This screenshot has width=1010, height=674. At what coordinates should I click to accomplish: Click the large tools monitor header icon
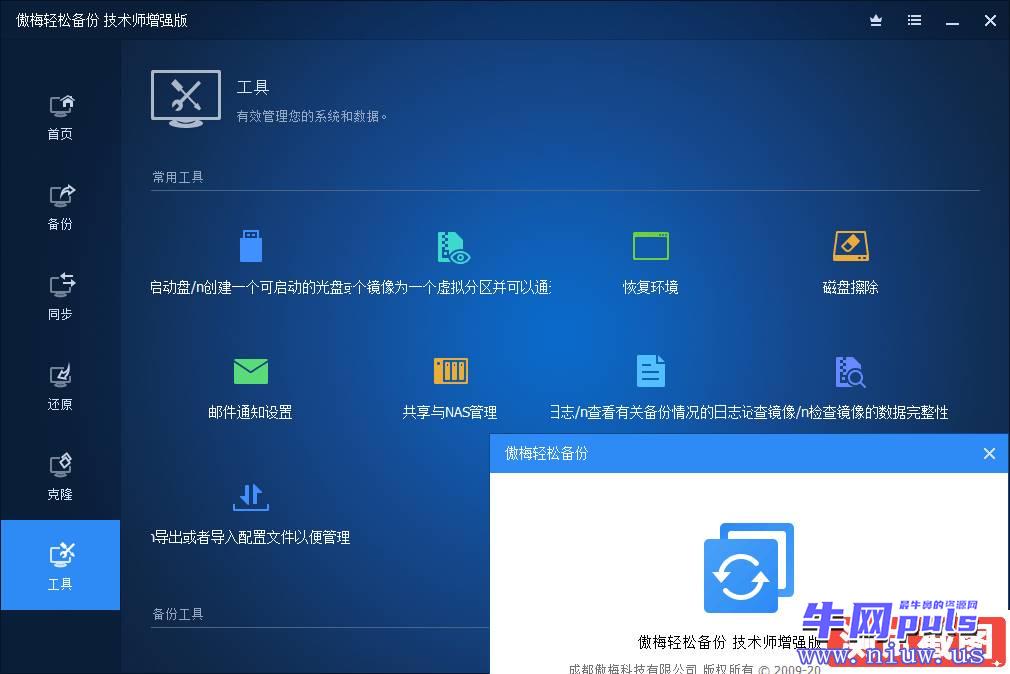(x=186, y=99)
